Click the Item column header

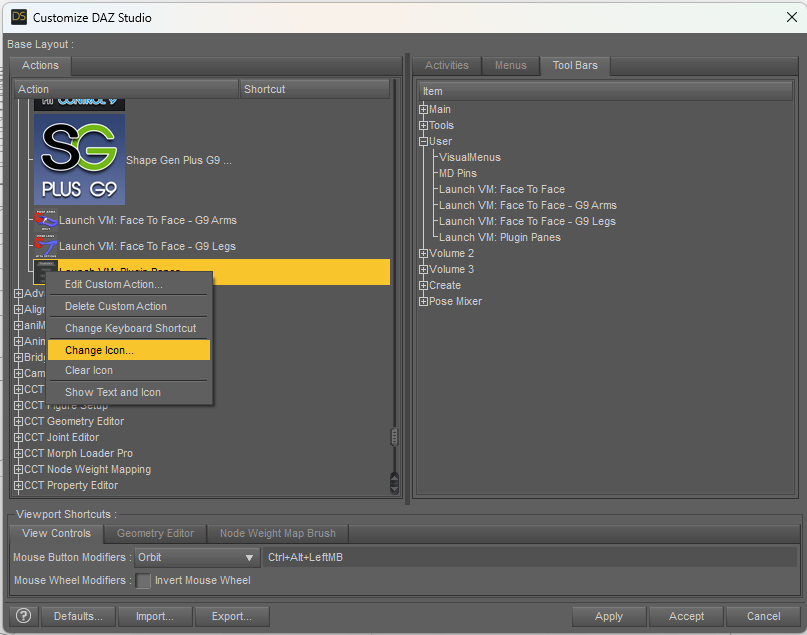click(x=605, y=91)
